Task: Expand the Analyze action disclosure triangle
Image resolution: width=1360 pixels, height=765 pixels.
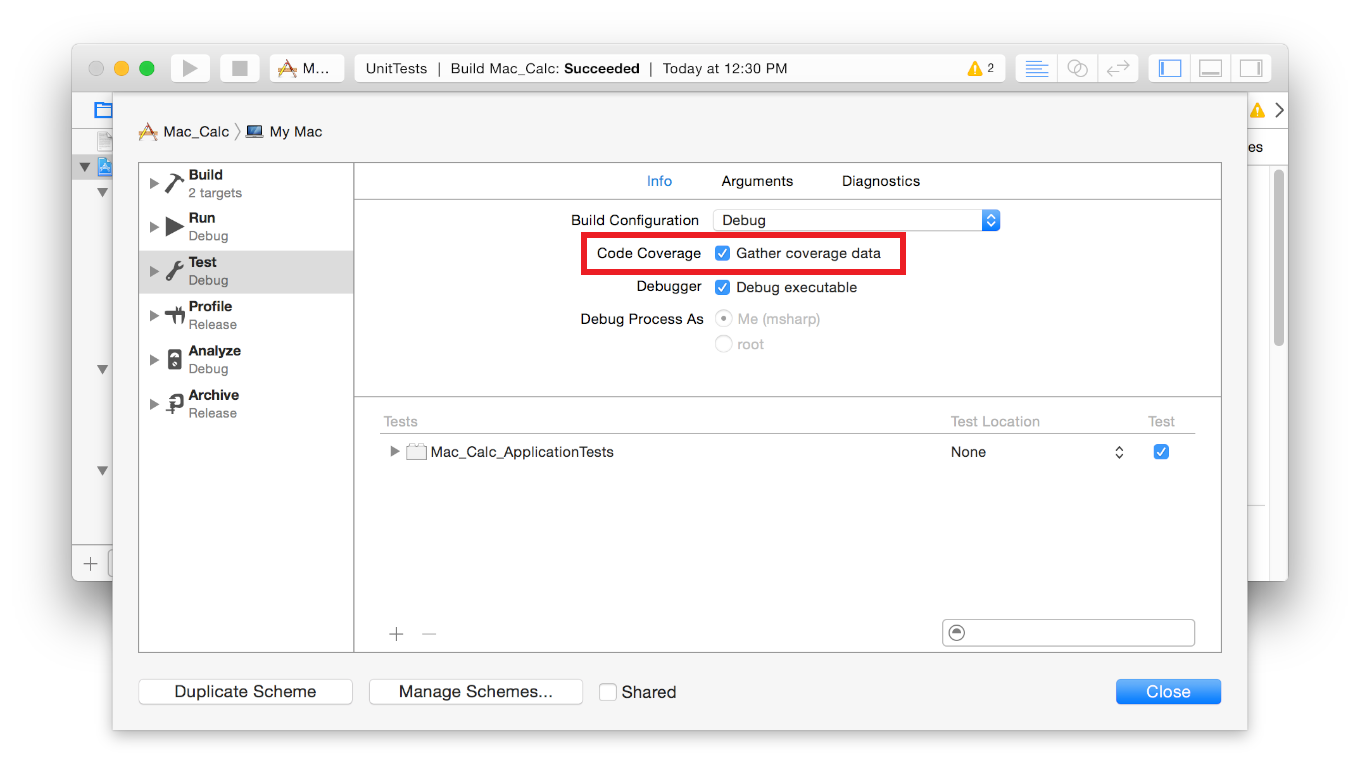Action: (x=154, y=359)
